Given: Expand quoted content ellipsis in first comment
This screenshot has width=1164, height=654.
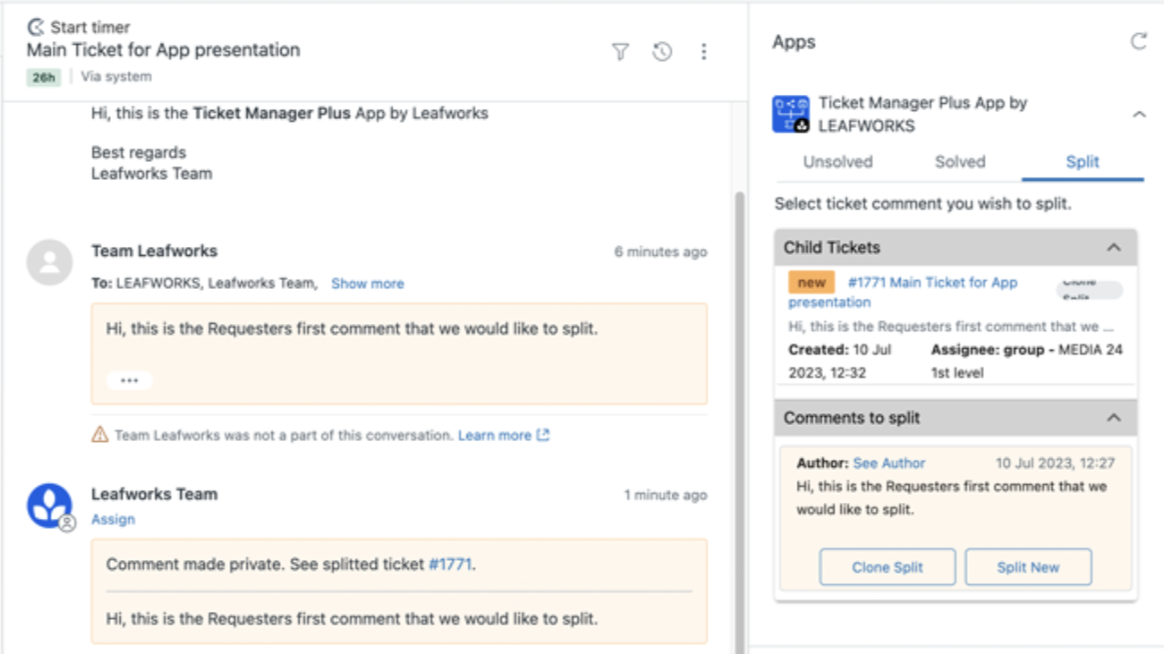Looking at the screenshot, I should tap(129, 380).
